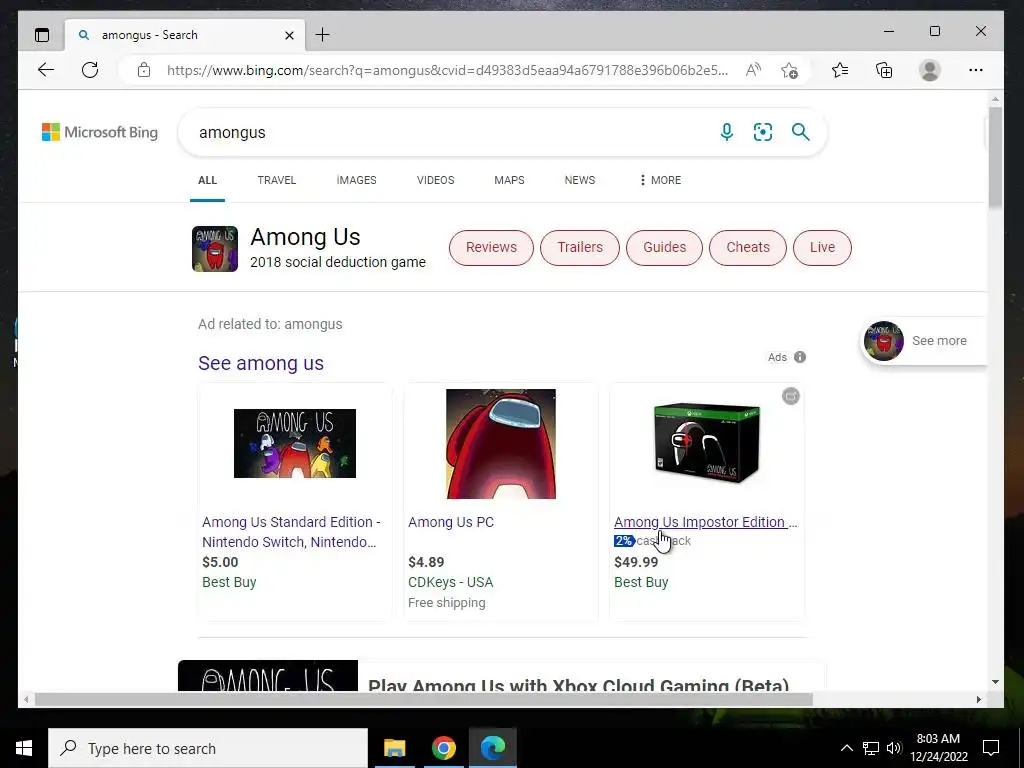Close the amongus - Search tab

point(289,35)
